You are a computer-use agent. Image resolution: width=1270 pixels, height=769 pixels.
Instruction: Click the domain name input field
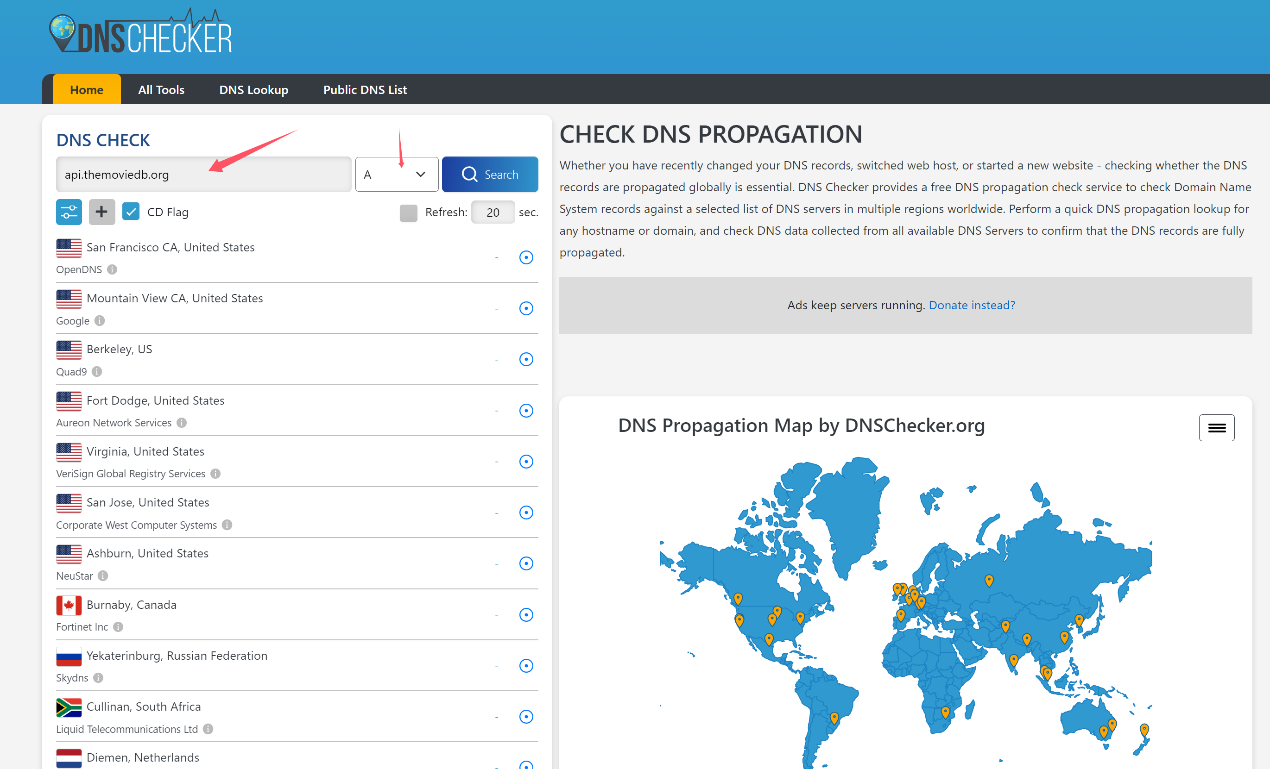(x=204, y=174)
